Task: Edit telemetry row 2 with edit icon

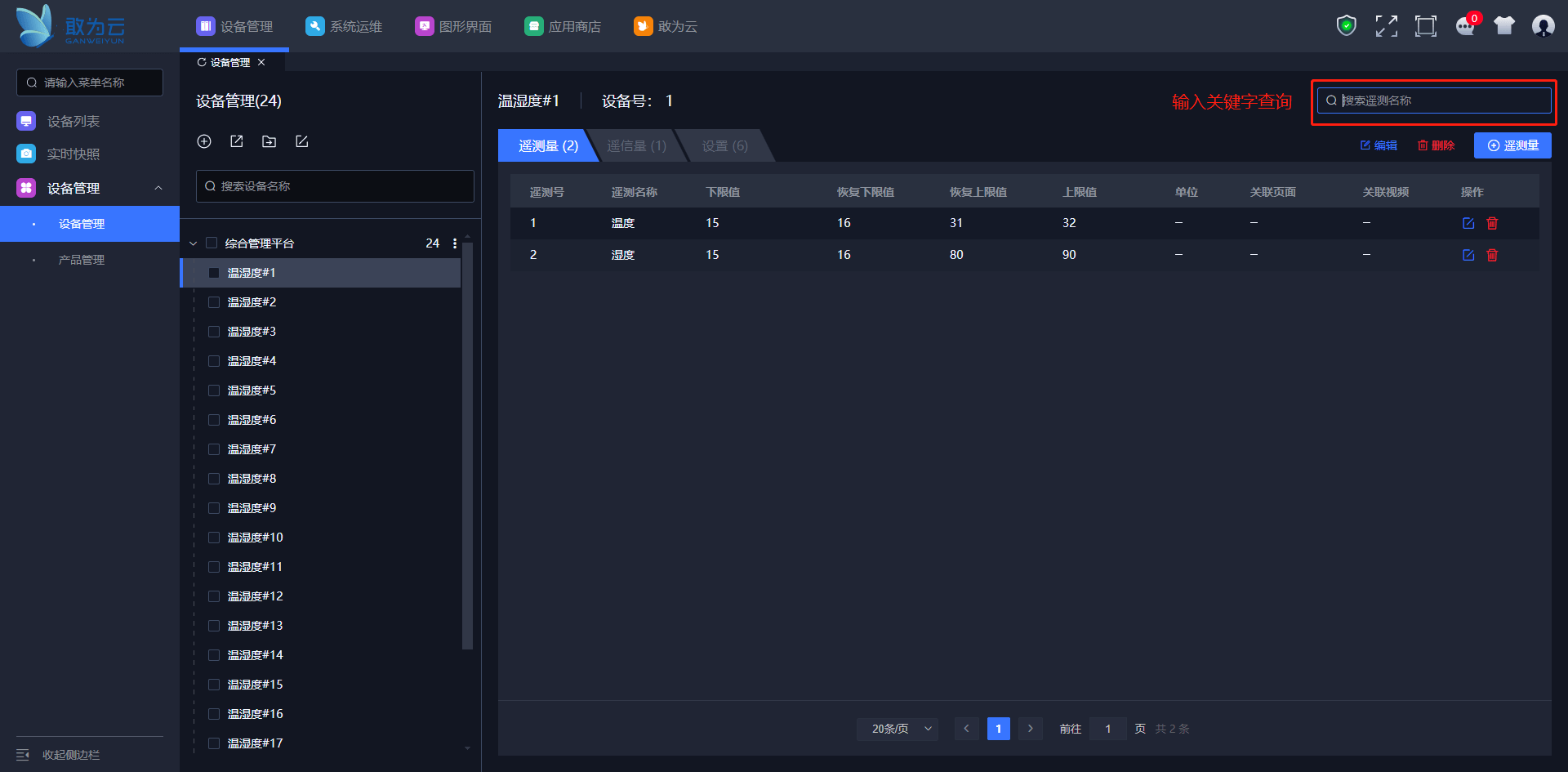Action: pos(1468,255)
